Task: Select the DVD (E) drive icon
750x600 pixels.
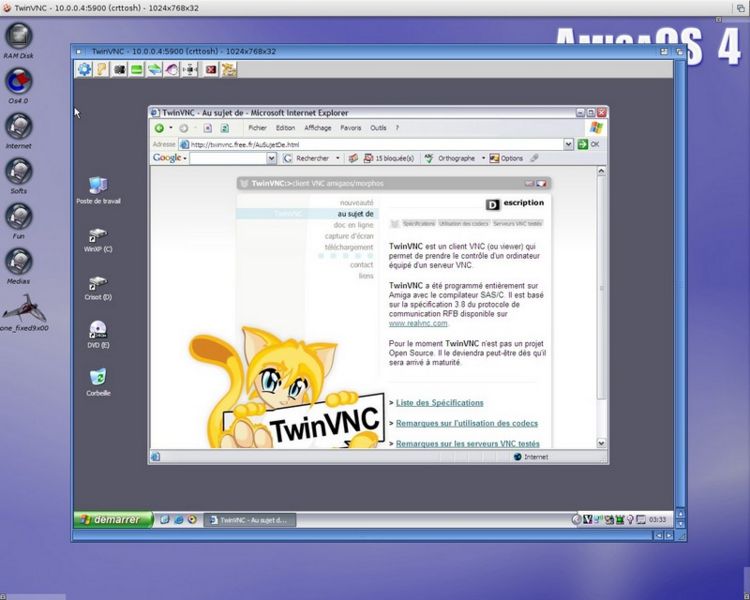Action: [98, 330]
